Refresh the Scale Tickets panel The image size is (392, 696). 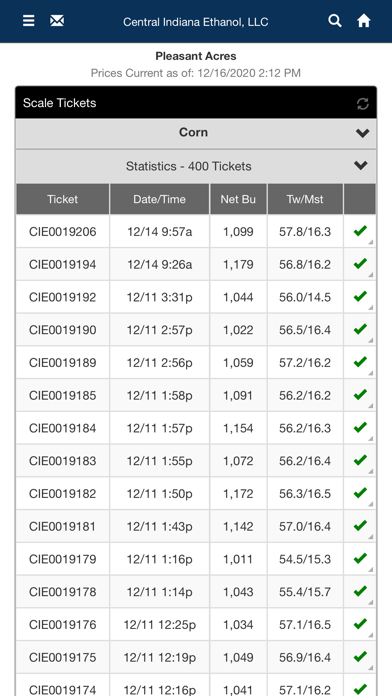[x=363, y=104]
